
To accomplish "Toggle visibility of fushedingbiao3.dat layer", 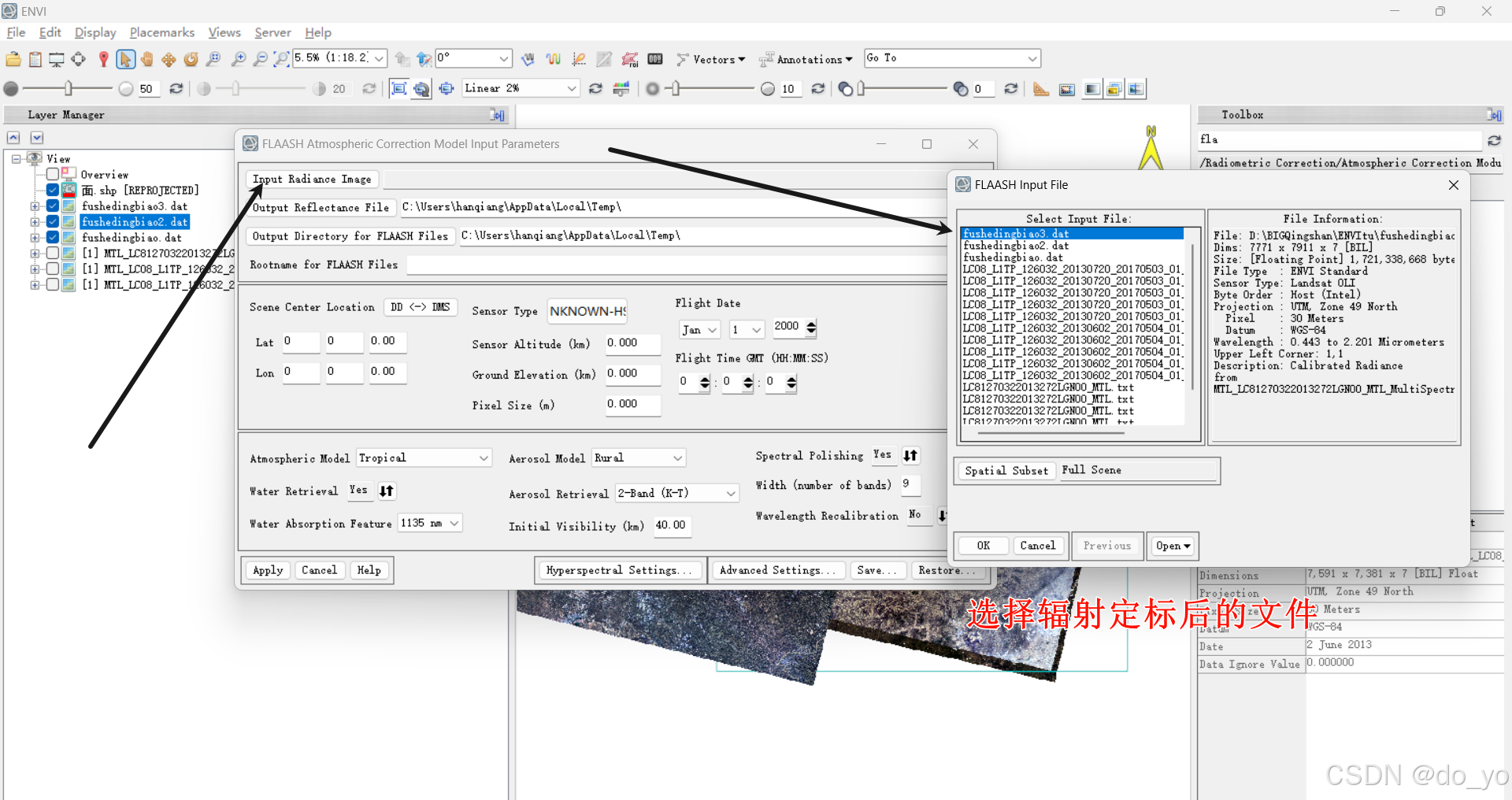I will point(53,206).
